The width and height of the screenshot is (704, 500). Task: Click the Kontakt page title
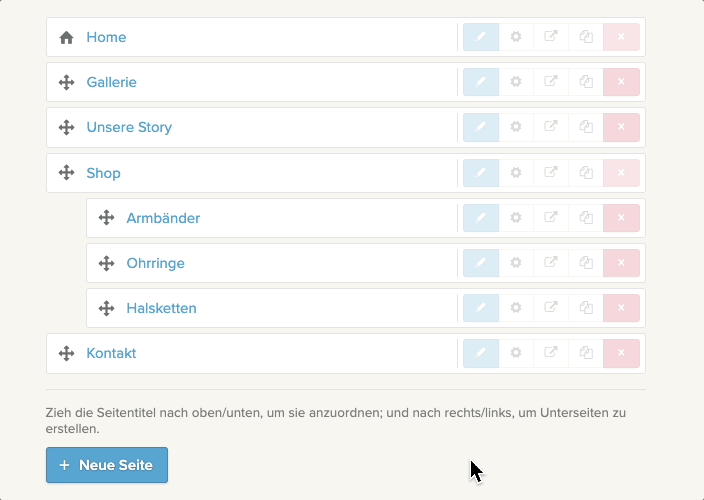click(x=111, y=353)
